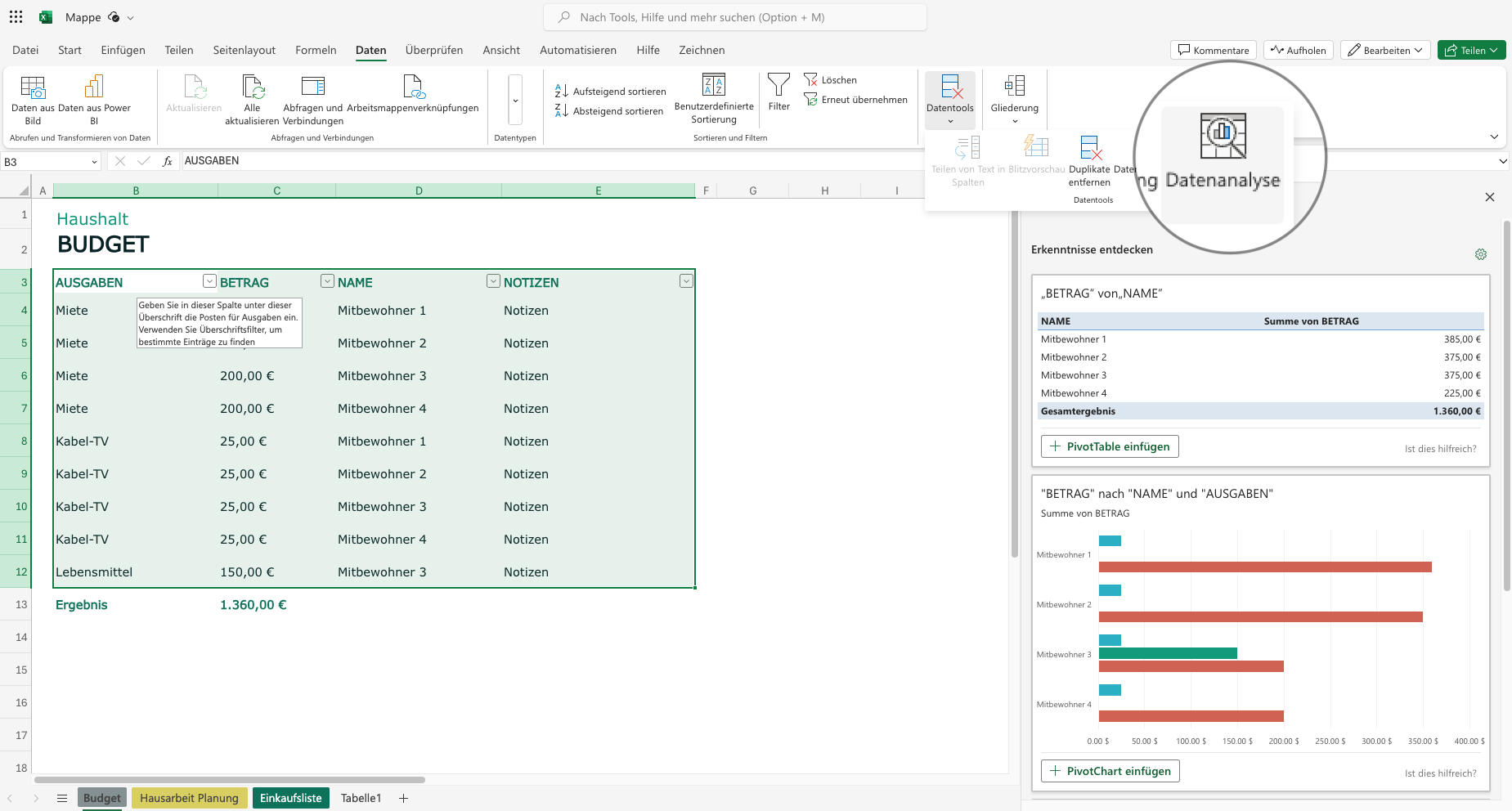Click the side panel vertical scrollbar
The height and width of the screenshot is (811, 1512).
tap(1507, 405)
